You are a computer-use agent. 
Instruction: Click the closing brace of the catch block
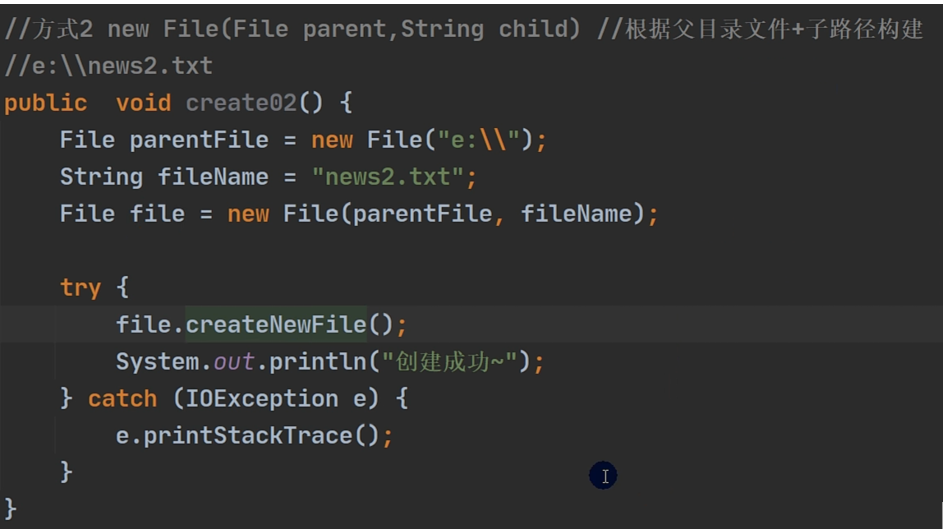tap(66, 471)
